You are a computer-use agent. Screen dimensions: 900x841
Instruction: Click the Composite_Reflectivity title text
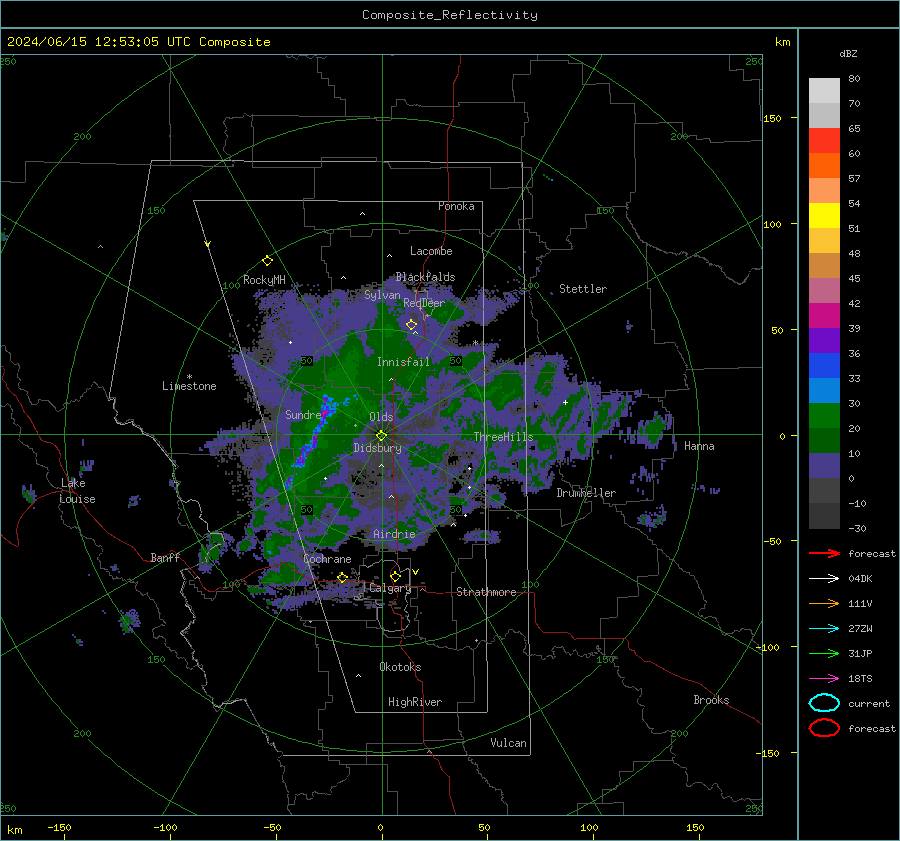450,15
